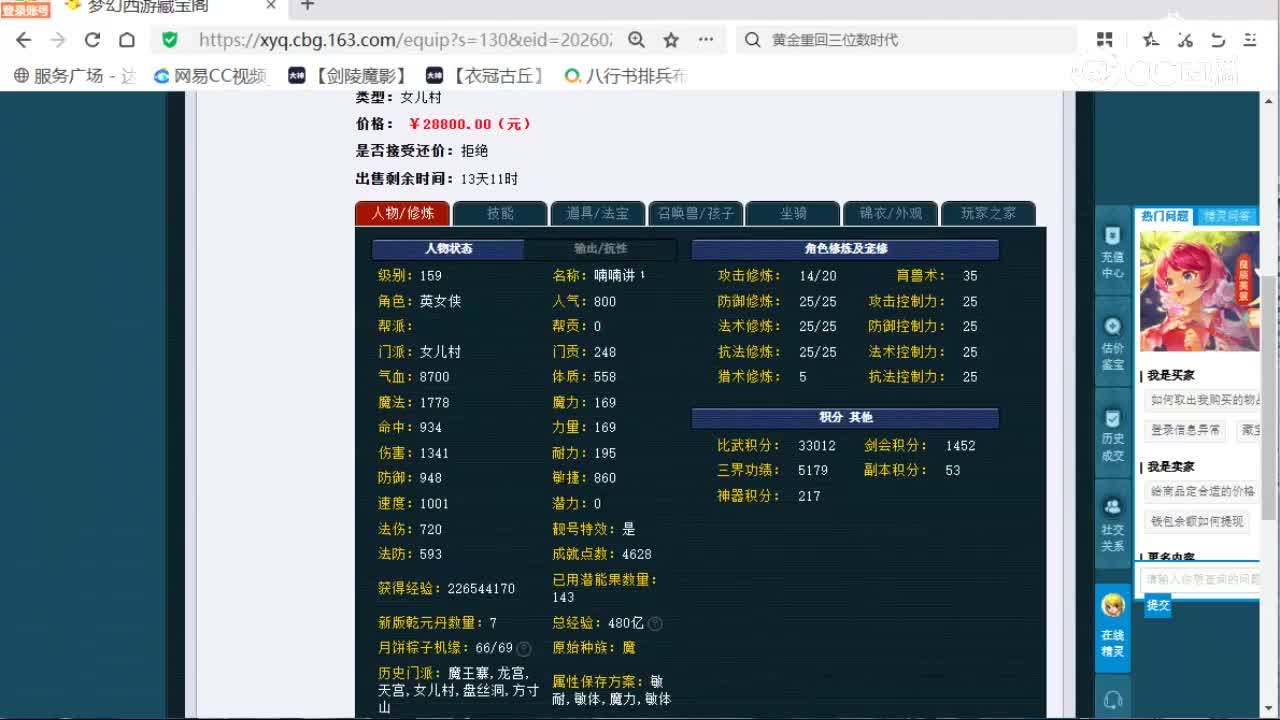The width and height of the screenshot is (1280, 720).
Task: Go forward to the next page
Action: click(58, 40)
